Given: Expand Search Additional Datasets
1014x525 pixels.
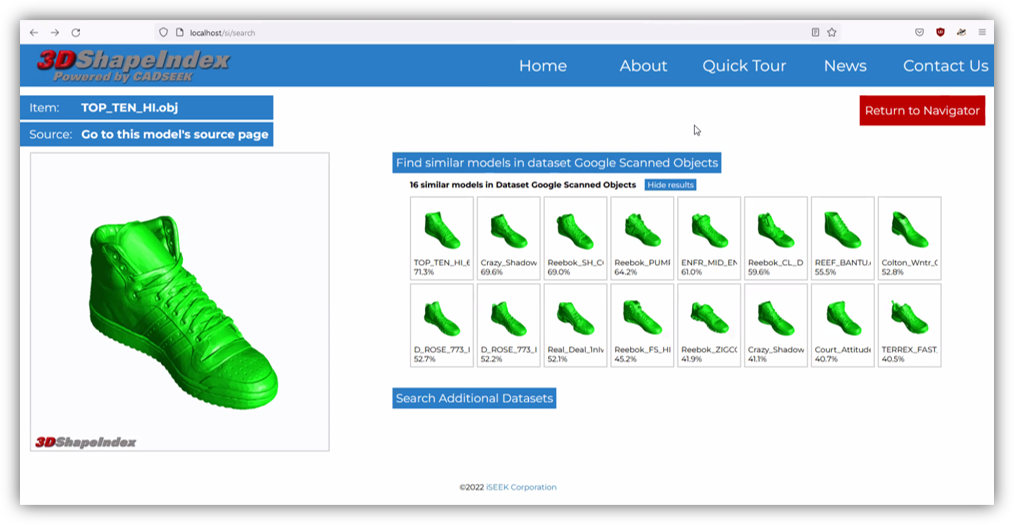Looking at the screenshot, I should (x=474, y=398).
